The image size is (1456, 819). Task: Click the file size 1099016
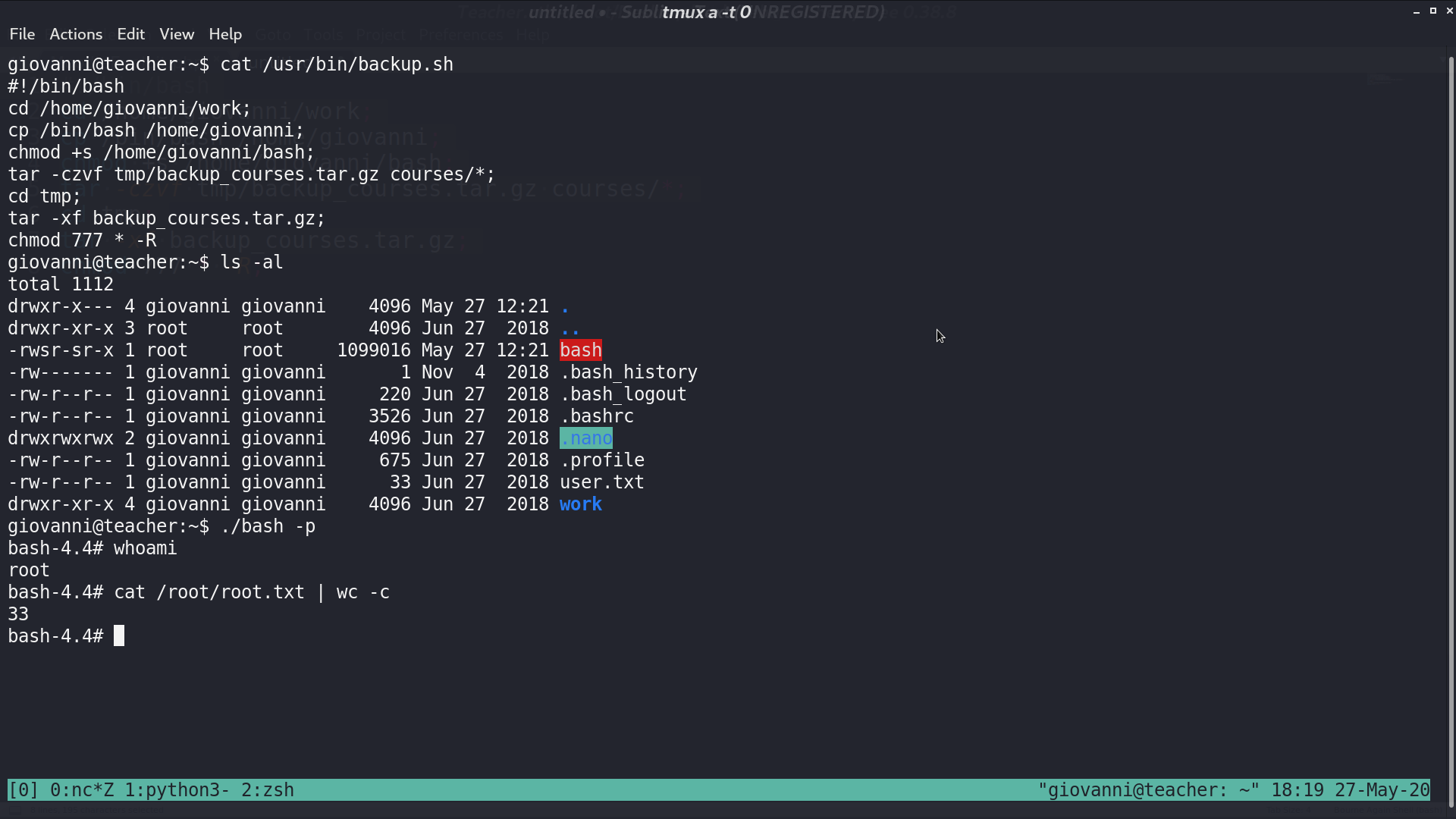coord(374,350)
